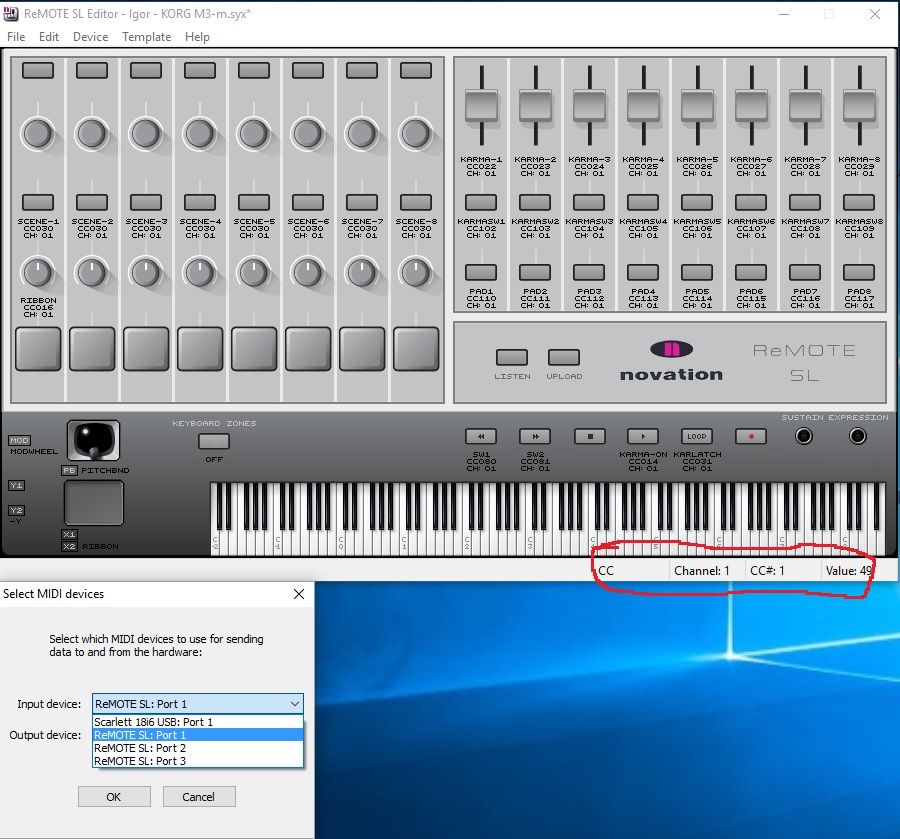Click the Novation logo

pyautogui.click(x=671, y=362)
